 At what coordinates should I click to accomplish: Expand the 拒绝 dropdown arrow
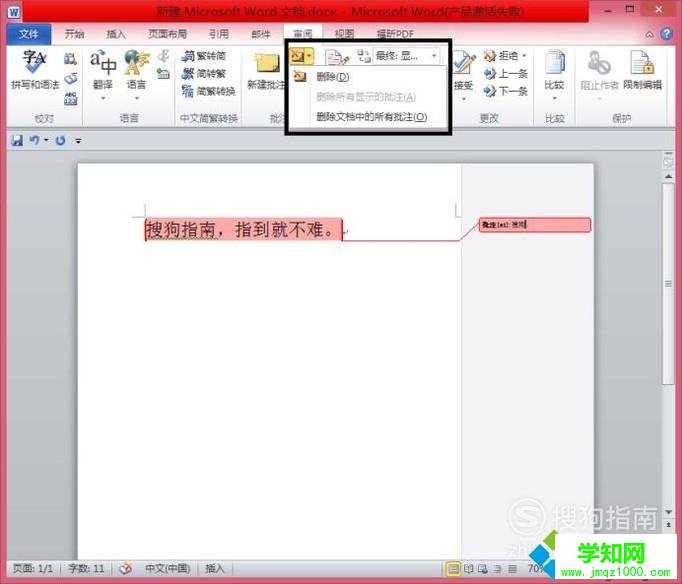524,56
